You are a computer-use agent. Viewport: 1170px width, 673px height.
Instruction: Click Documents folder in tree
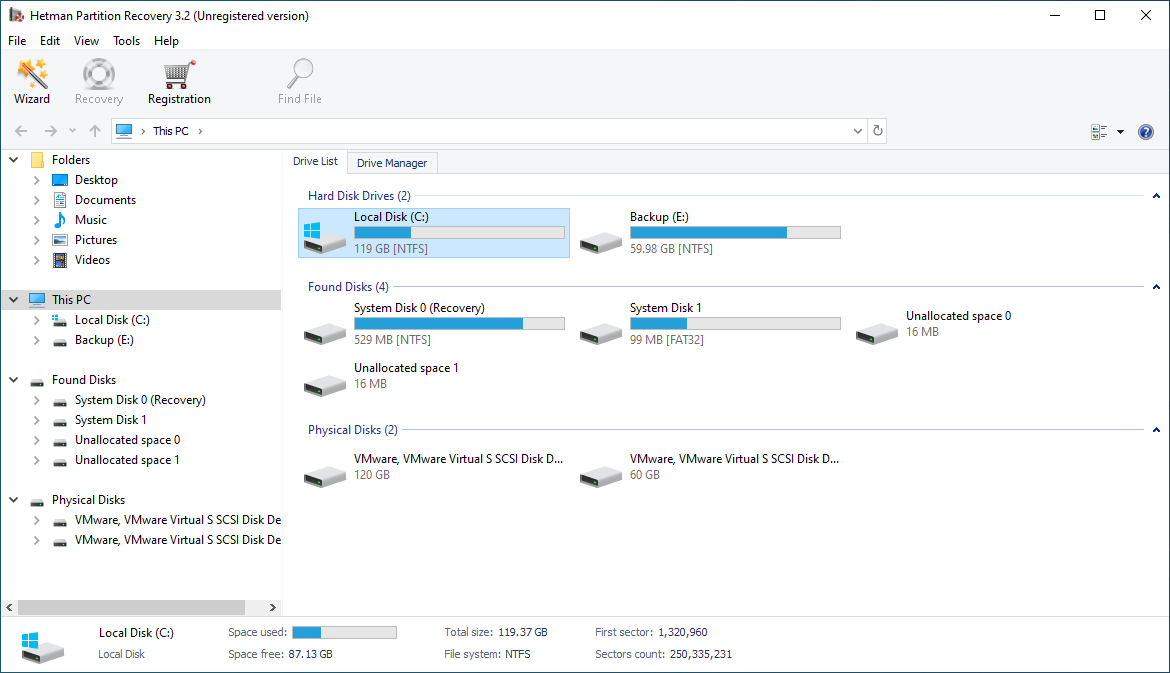[x=105, y=200]
